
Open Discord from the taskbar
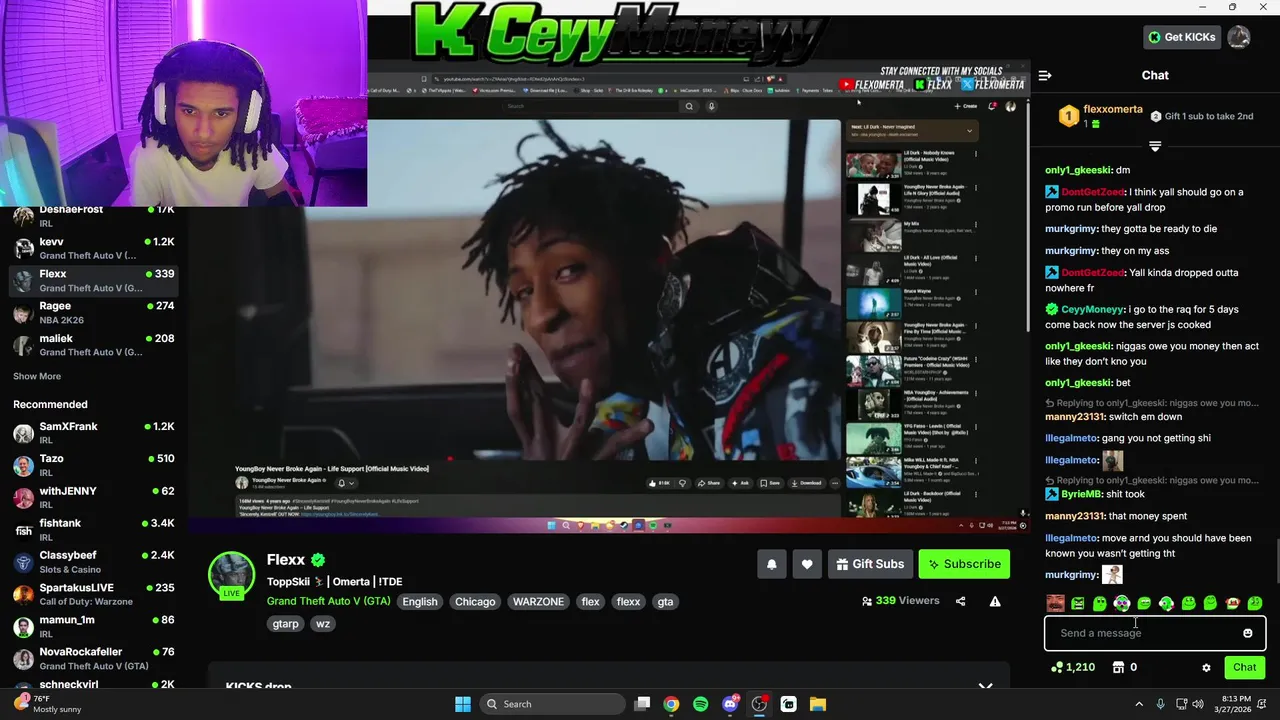pyautogui.click(x=730, y=704)
